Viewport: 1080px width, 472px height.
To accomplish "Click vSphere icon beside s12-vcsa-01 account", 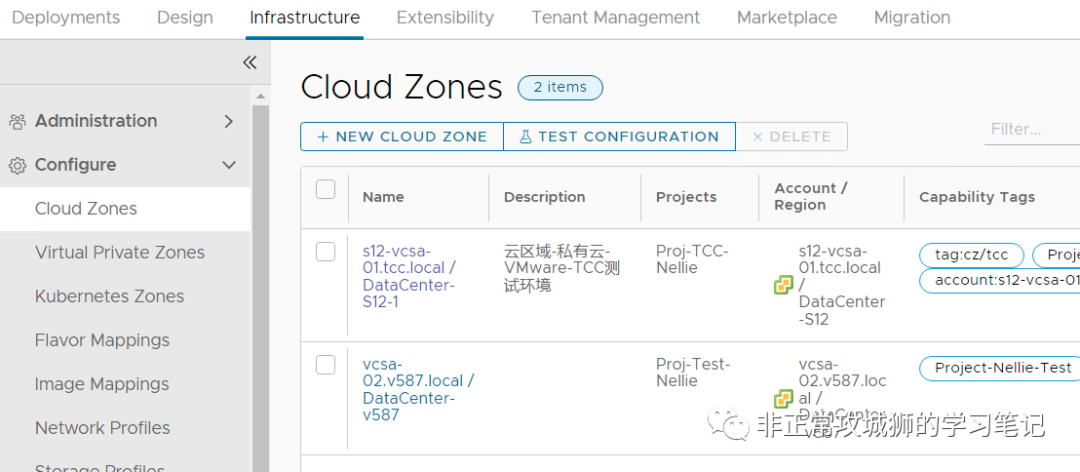I will (784, 285).
